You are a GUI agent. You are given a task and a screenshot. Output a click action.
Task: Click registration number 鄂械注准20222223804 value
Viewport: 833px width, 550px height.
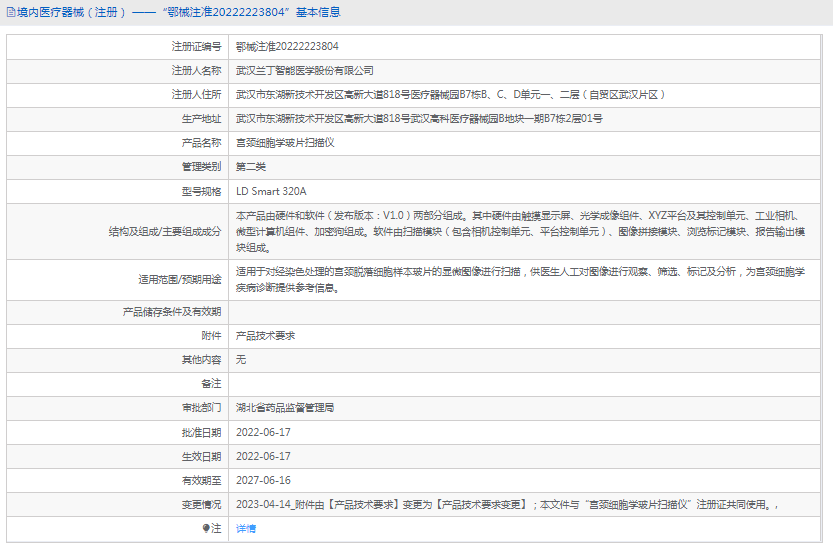287,47
